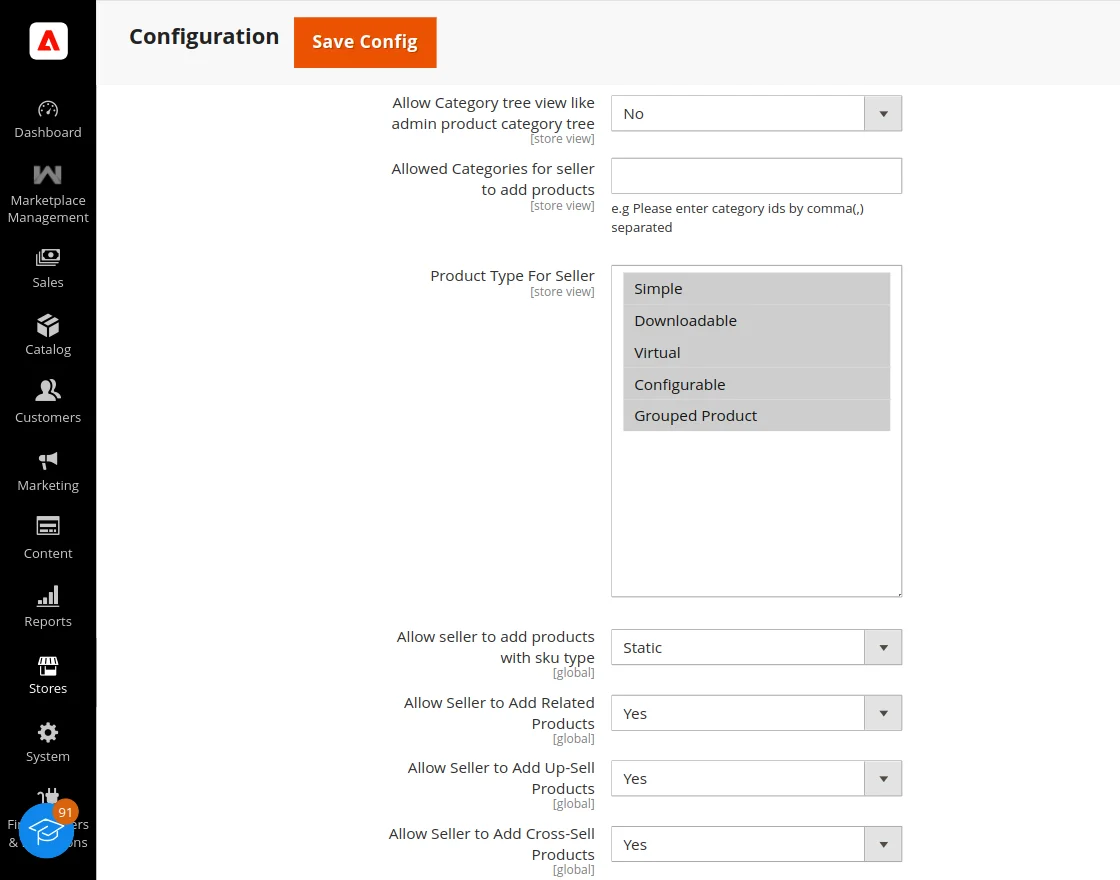Open the Customers people icon

tap(48, 391)
